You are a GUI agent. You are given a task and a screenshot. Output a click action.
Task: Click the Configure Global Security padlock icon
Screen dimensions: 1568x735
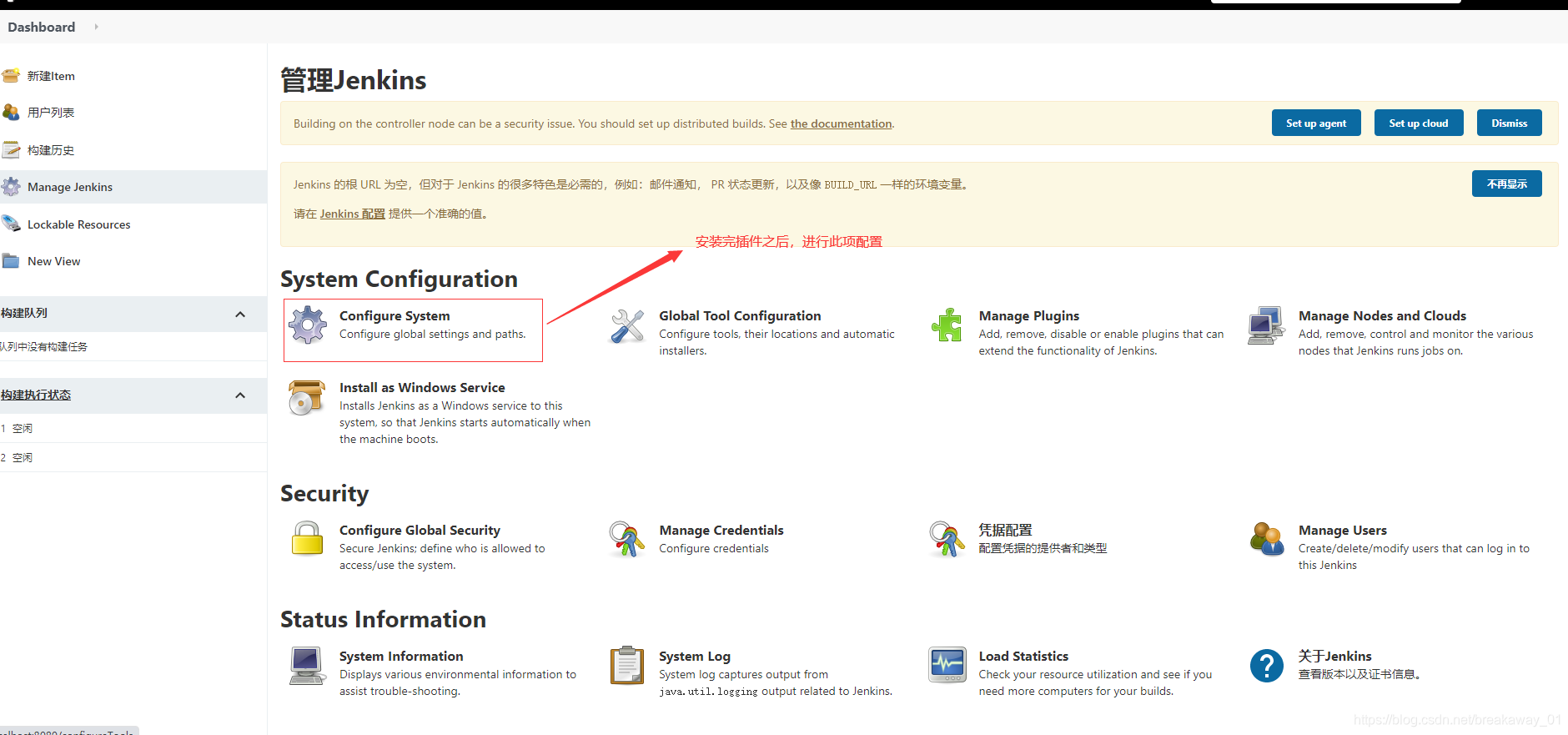point(307,539)
